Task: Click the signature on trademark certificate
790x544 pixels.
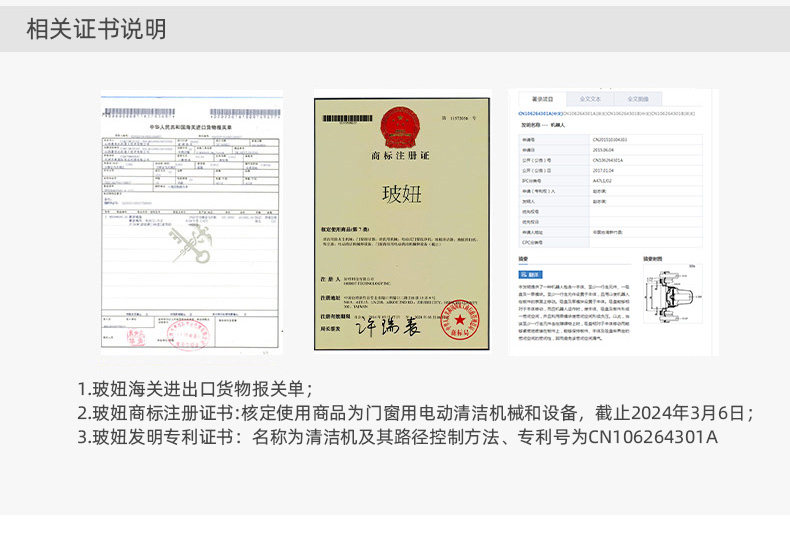Action: 387,326
